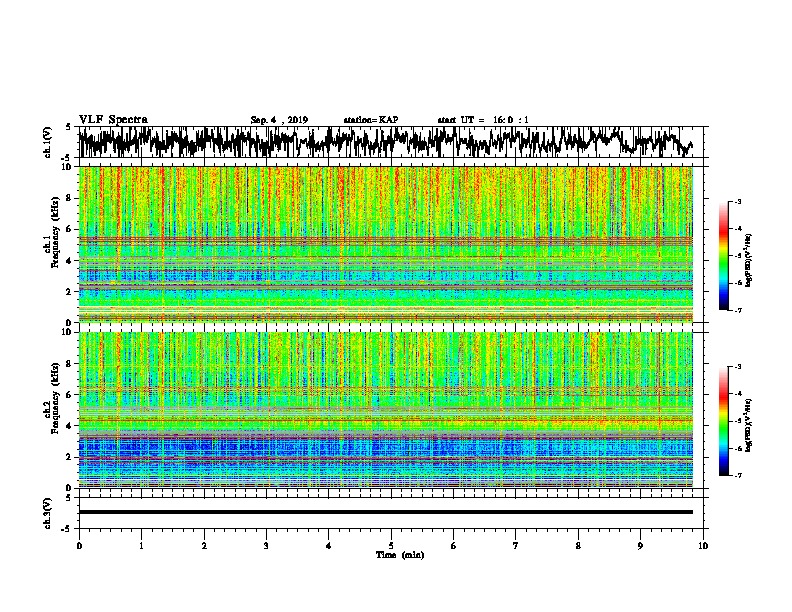Screen dimensions: 792x612
Task: Click time axis tick label '10'
Action: pos(703,546)
